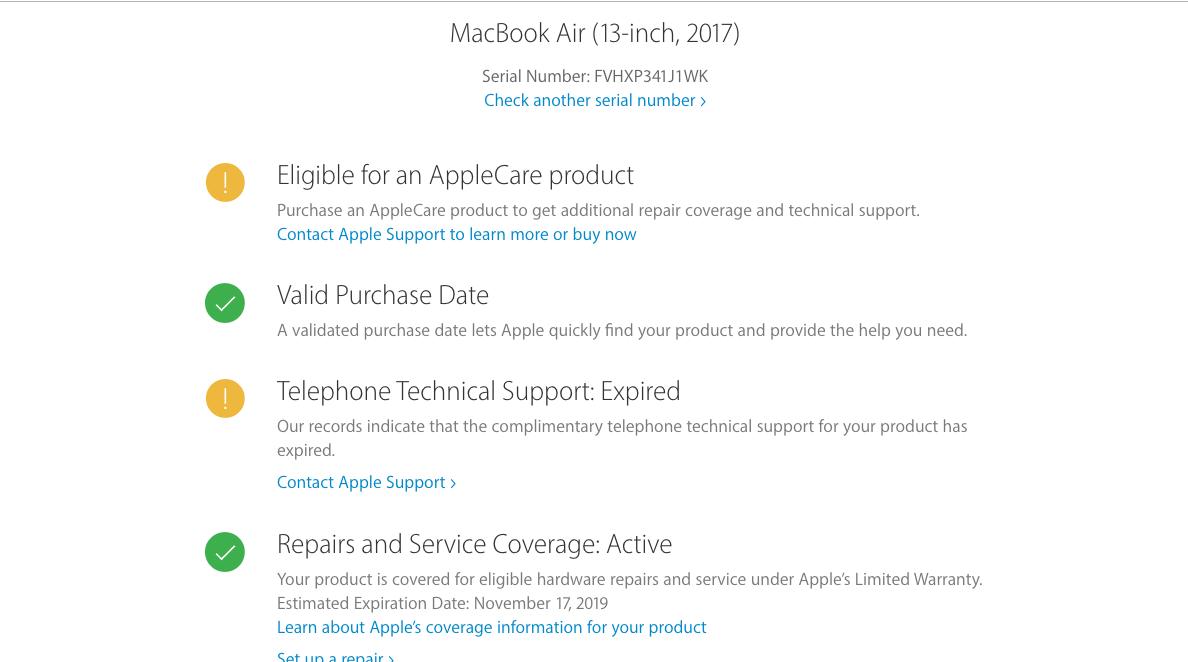The height and width of the screenshot is (662, 1188).
Task: Click the MacBook Air (13-inch, 2017) title
Action: point(595,33)
